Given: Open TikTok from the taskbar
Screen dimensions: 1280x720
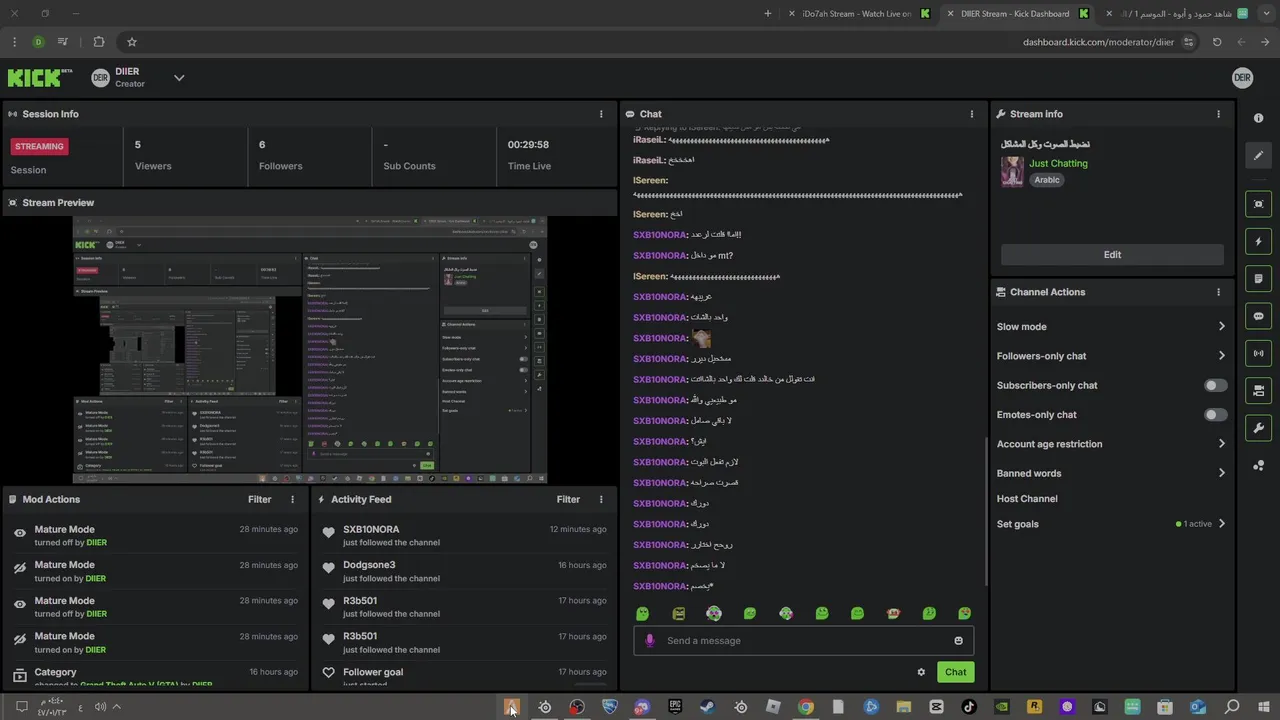Looking at the screenshot, I should point(969,707).
